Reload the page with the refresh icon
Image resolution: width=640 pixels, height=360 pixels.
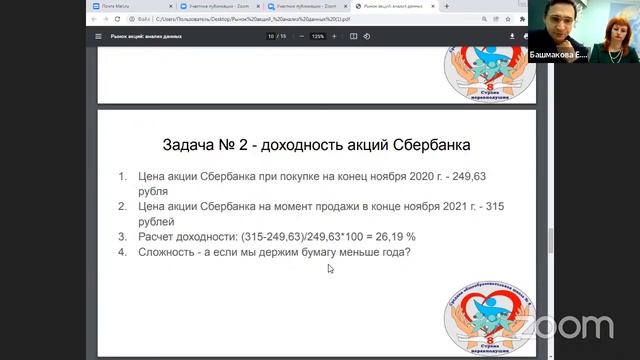(x=118, y=19)
